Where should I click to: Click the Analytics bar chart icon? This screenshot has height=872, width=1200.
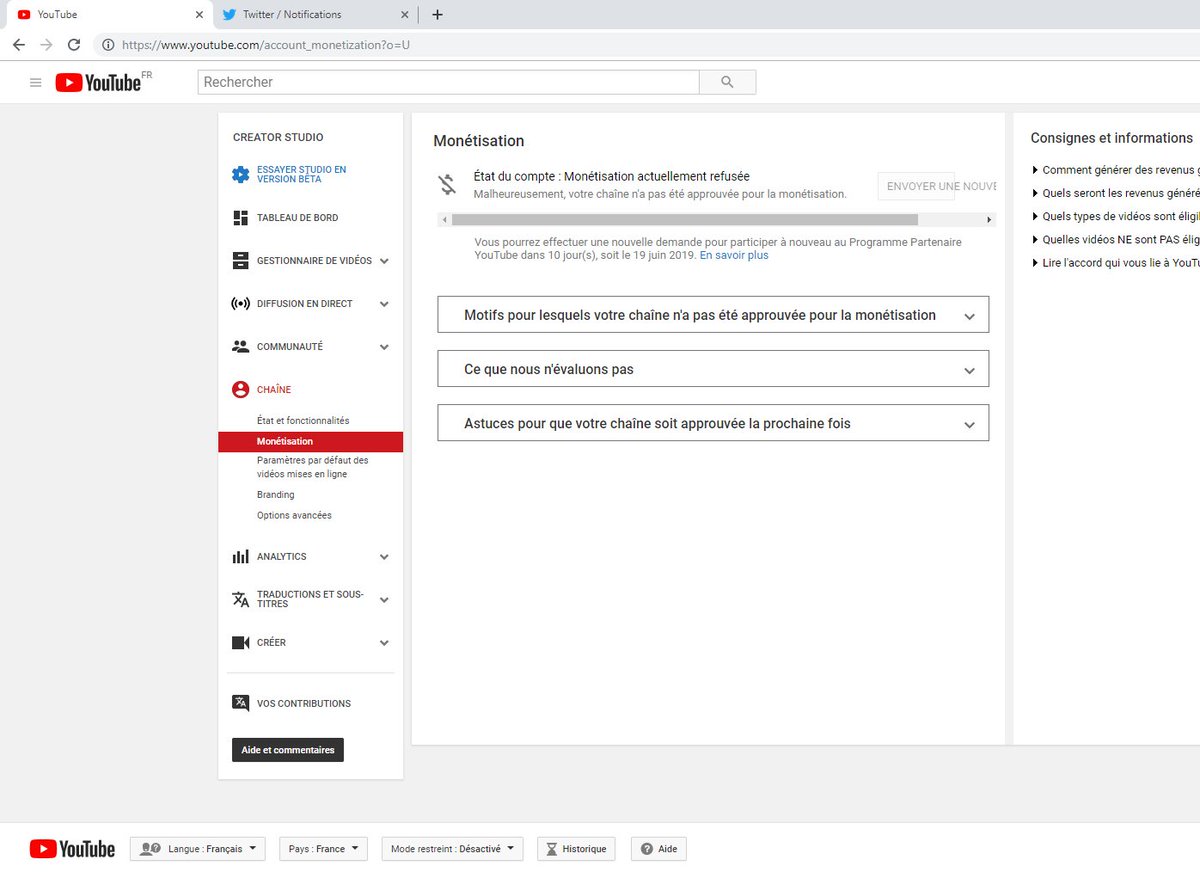(x=240, y=557)
